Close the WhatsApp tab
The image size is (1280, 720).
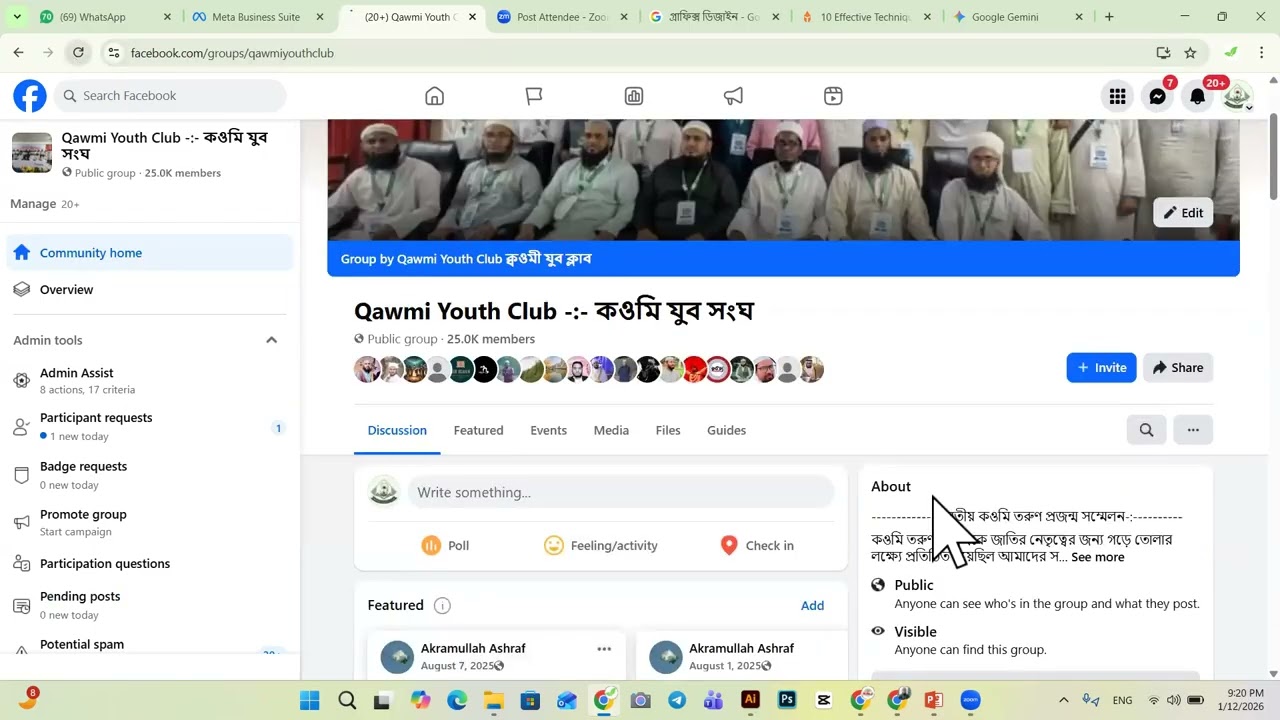pyautogui.click(x=167, y=17)
